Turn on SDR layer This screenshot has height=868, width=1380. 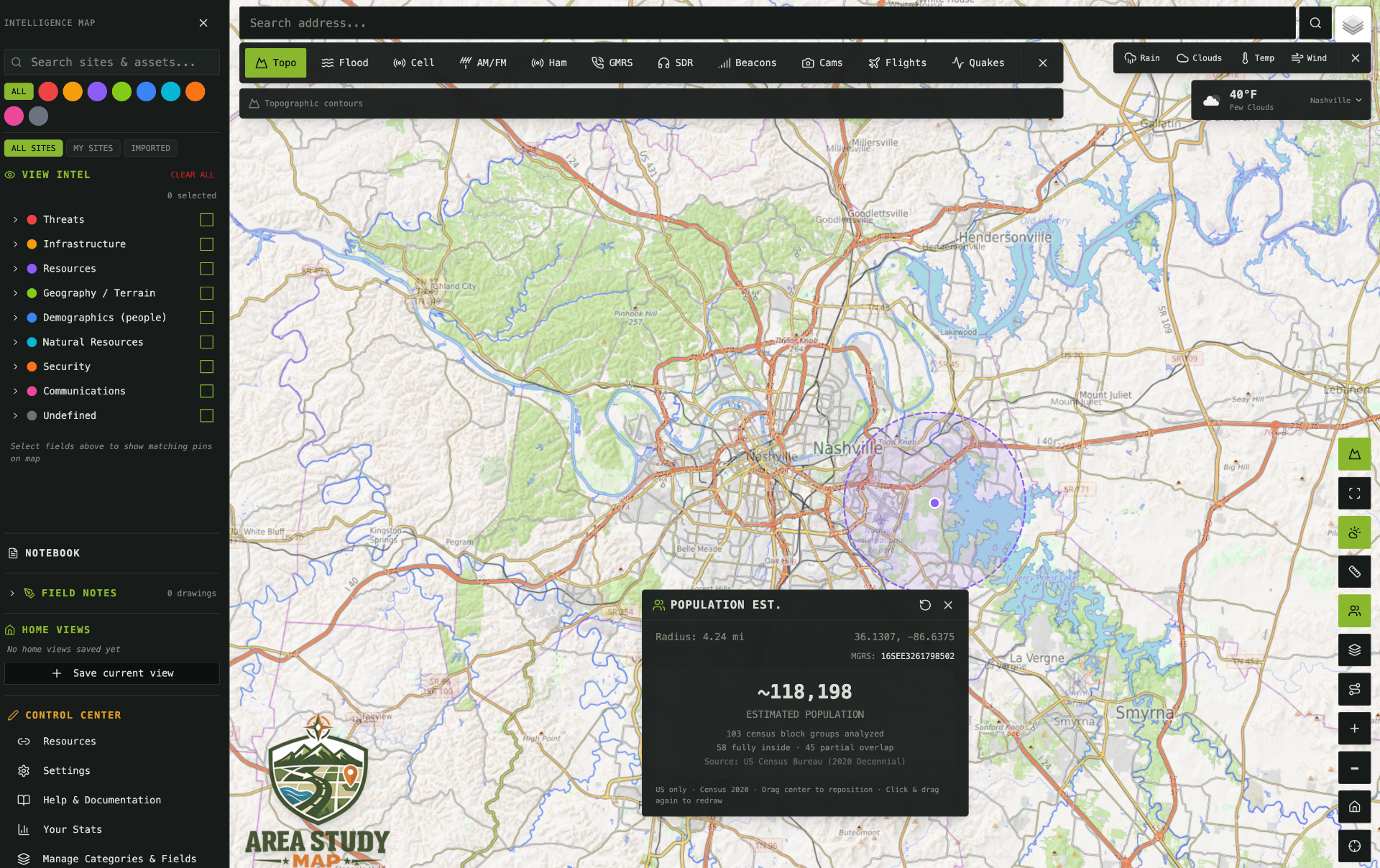675,63
